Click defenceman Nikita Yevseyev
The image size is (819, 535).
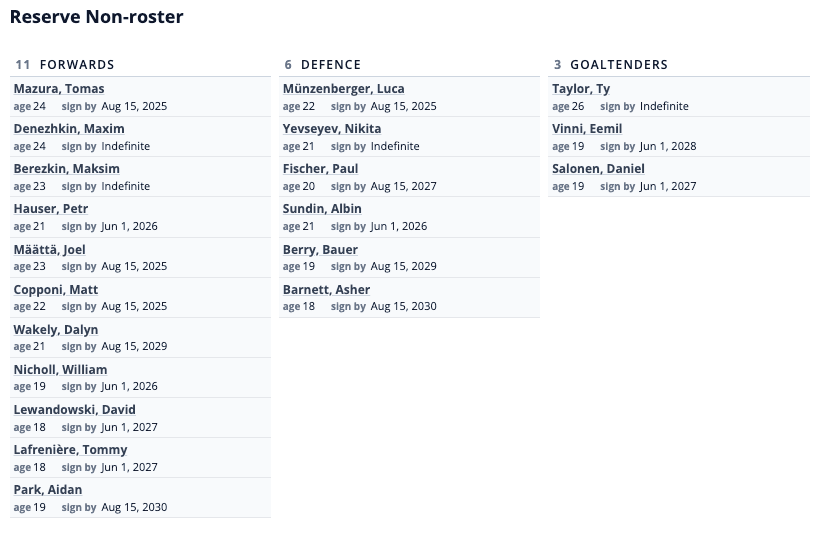[332, 129]
